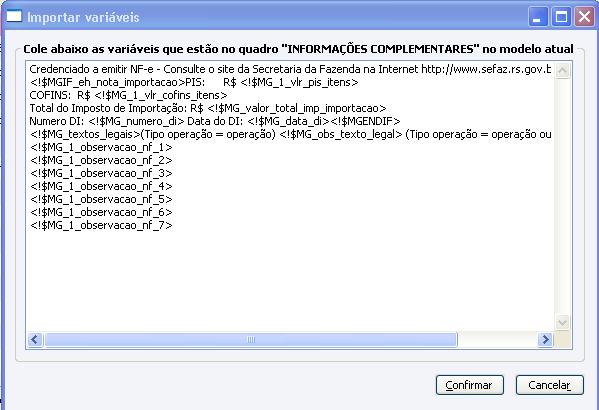Click the line <!$MG_1_observacao_nf_5>
The height and width of the screenshot is (410, 599).
101,199
